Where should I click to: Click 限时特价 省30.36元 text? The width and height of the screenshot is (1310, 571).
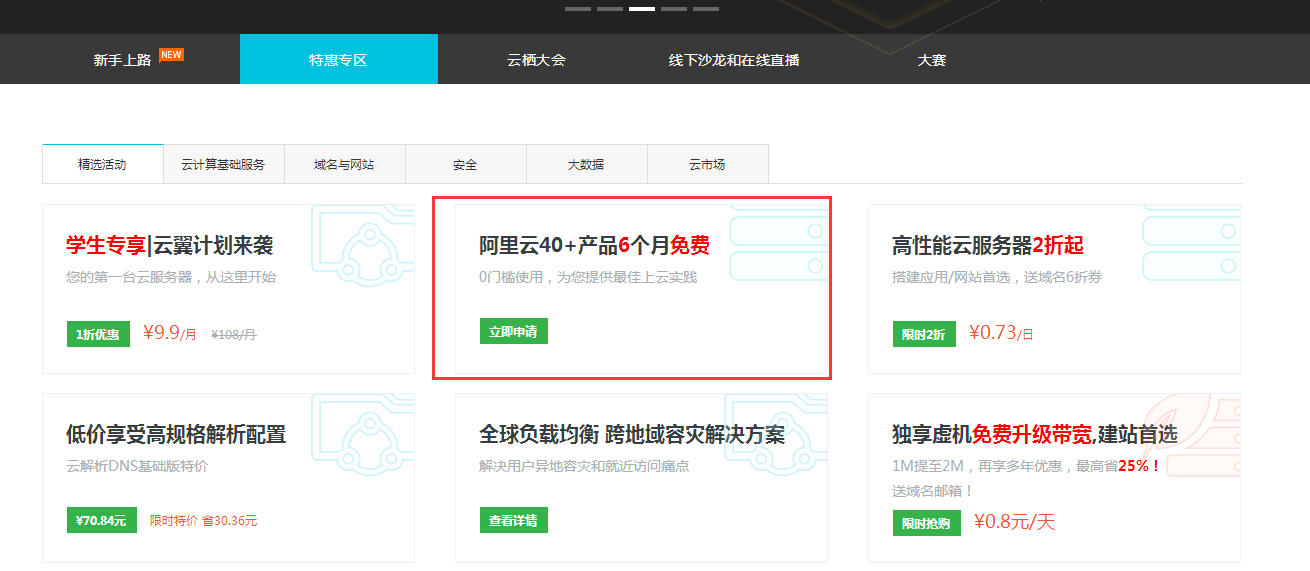204,521
